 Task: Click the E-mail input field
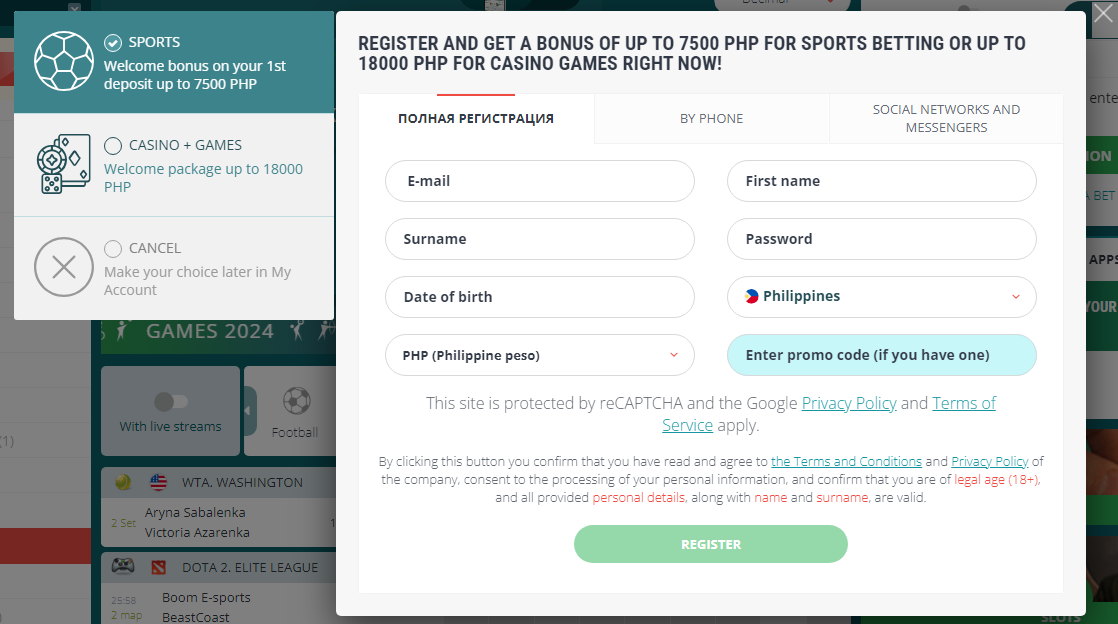pyautogui.click(x=539, y=181)
